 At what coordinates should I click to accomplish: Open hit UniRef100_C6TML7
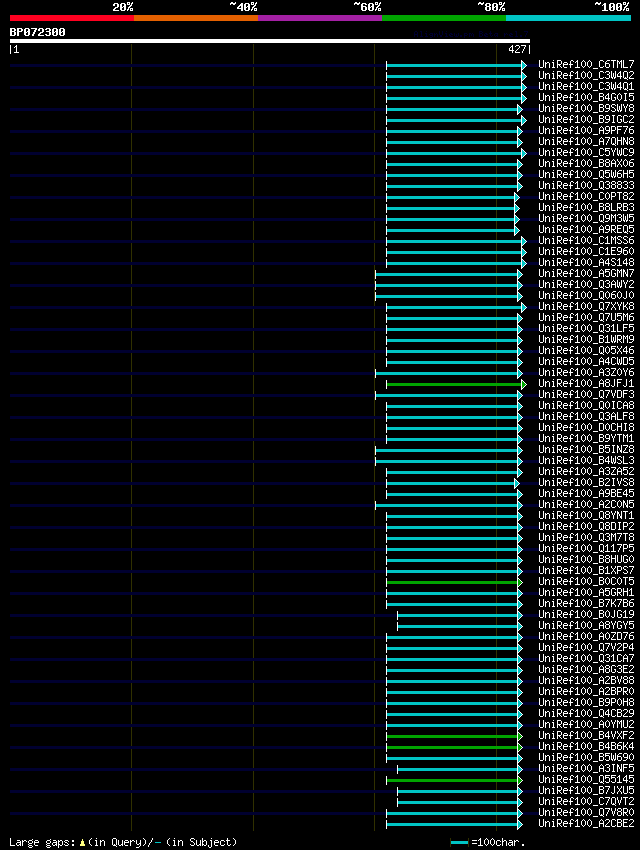tap(586, 65)
